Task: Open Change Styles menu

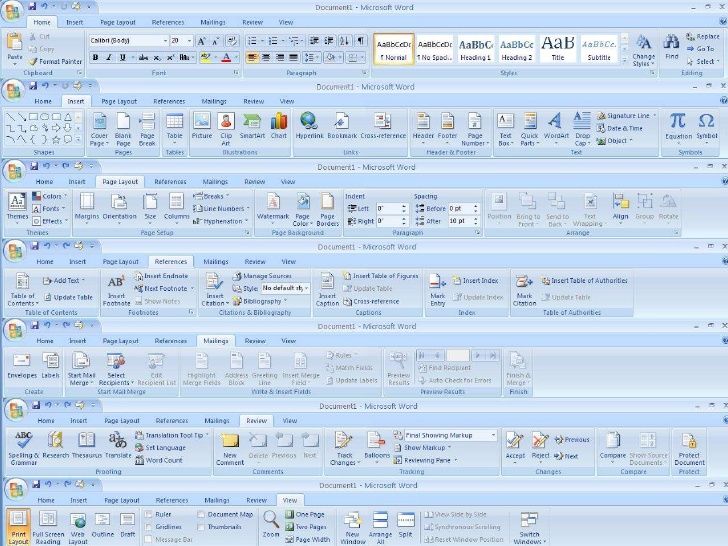Action: pos(643,50)
